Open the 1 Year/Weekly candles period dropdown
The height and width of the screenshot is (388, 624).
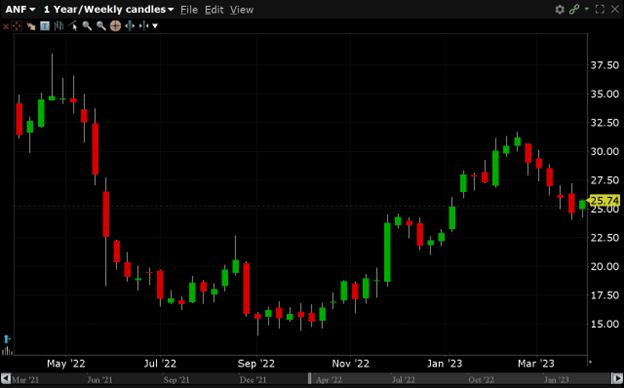click(x=109, y=9)
